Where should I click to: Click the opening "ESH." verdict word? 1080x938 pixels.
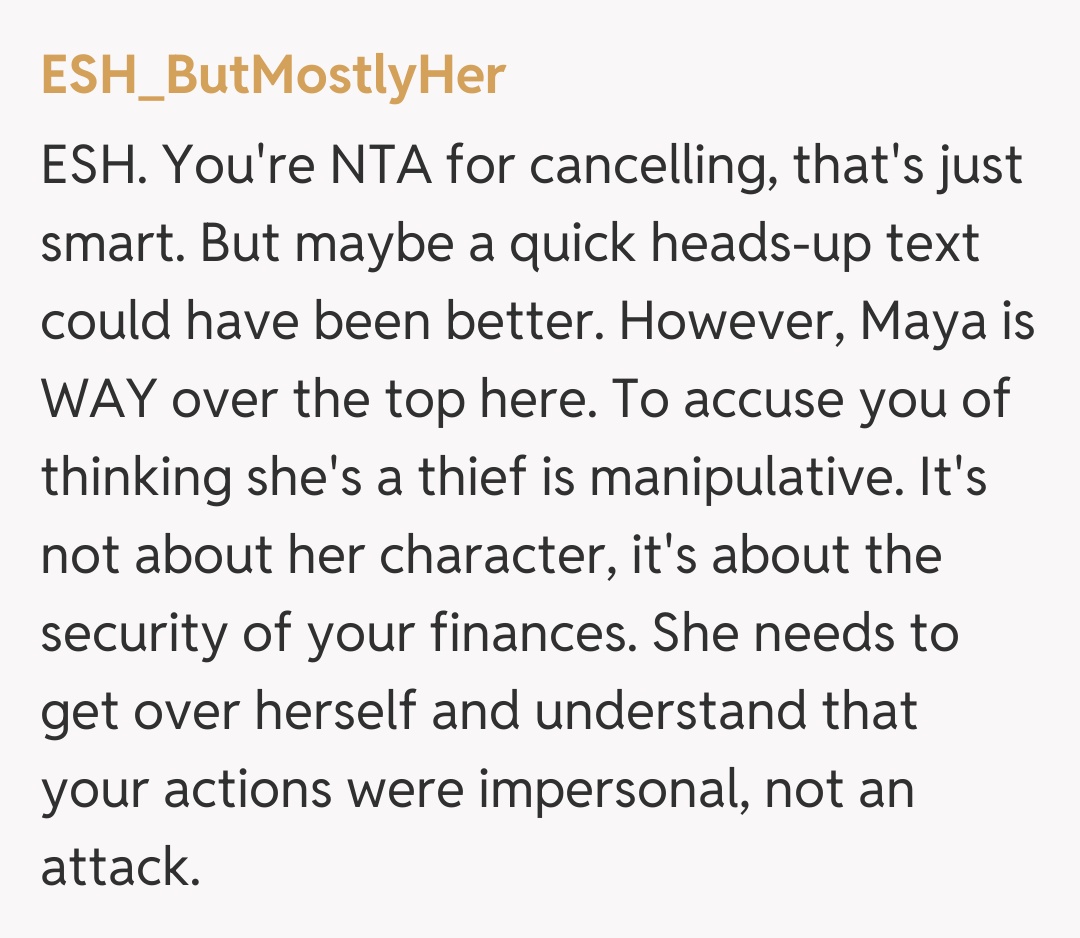(x=95, y=167)
